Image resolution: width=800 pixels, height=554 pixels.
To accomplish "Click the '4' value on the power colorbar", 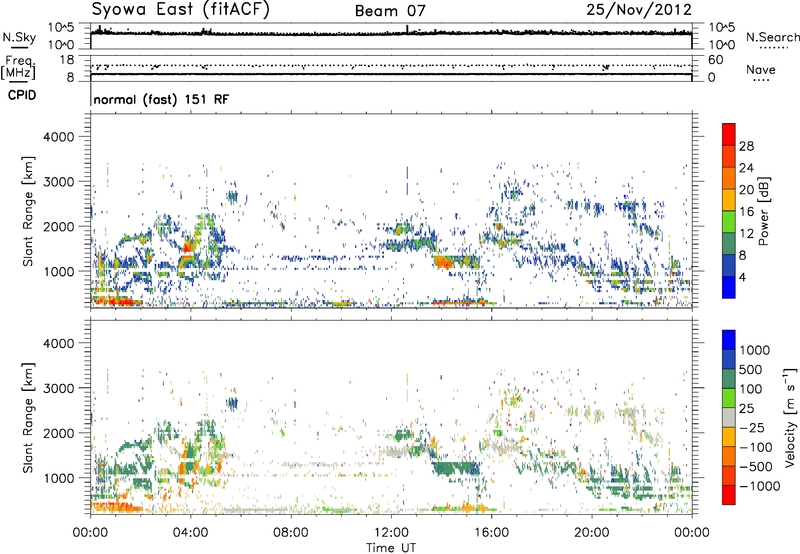I will tap(743, 277).
